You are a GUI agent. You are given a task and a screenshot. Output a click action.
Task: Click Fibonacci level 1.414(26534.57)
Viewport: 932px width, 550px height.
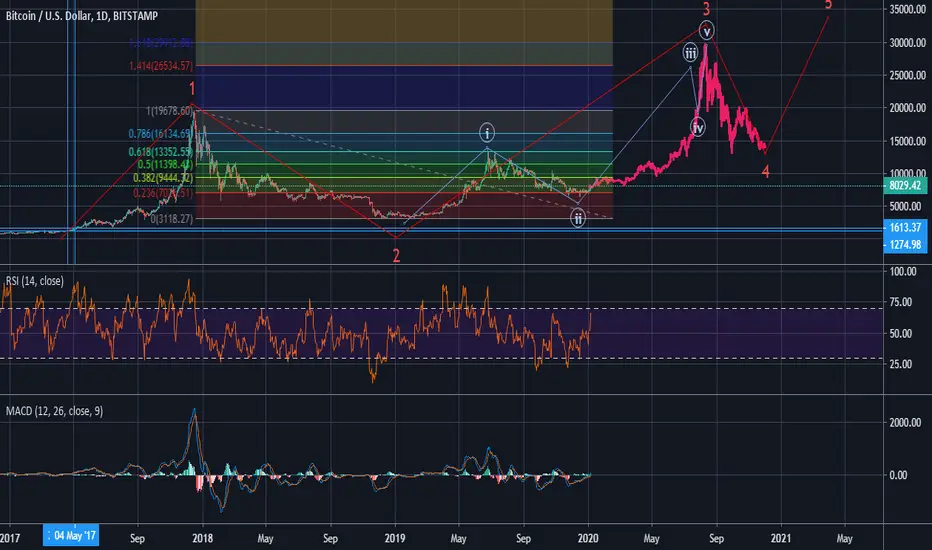click(x=161, y=65)
